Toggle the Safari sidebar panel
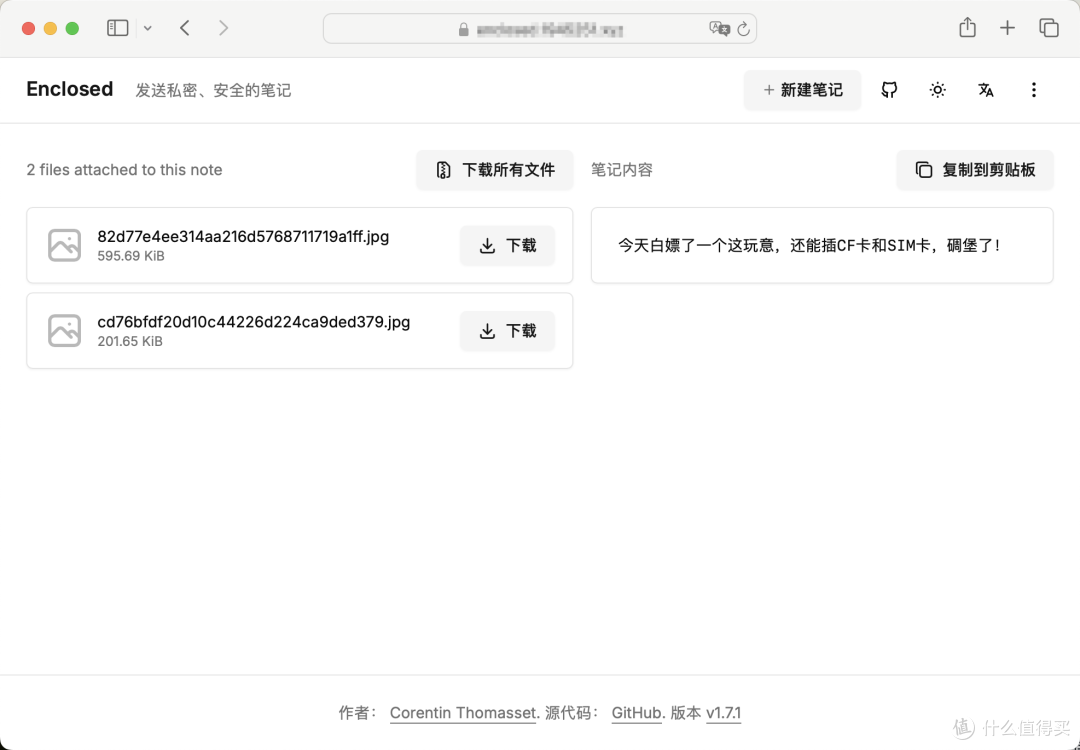1080x750 pixels. (117, 27)
